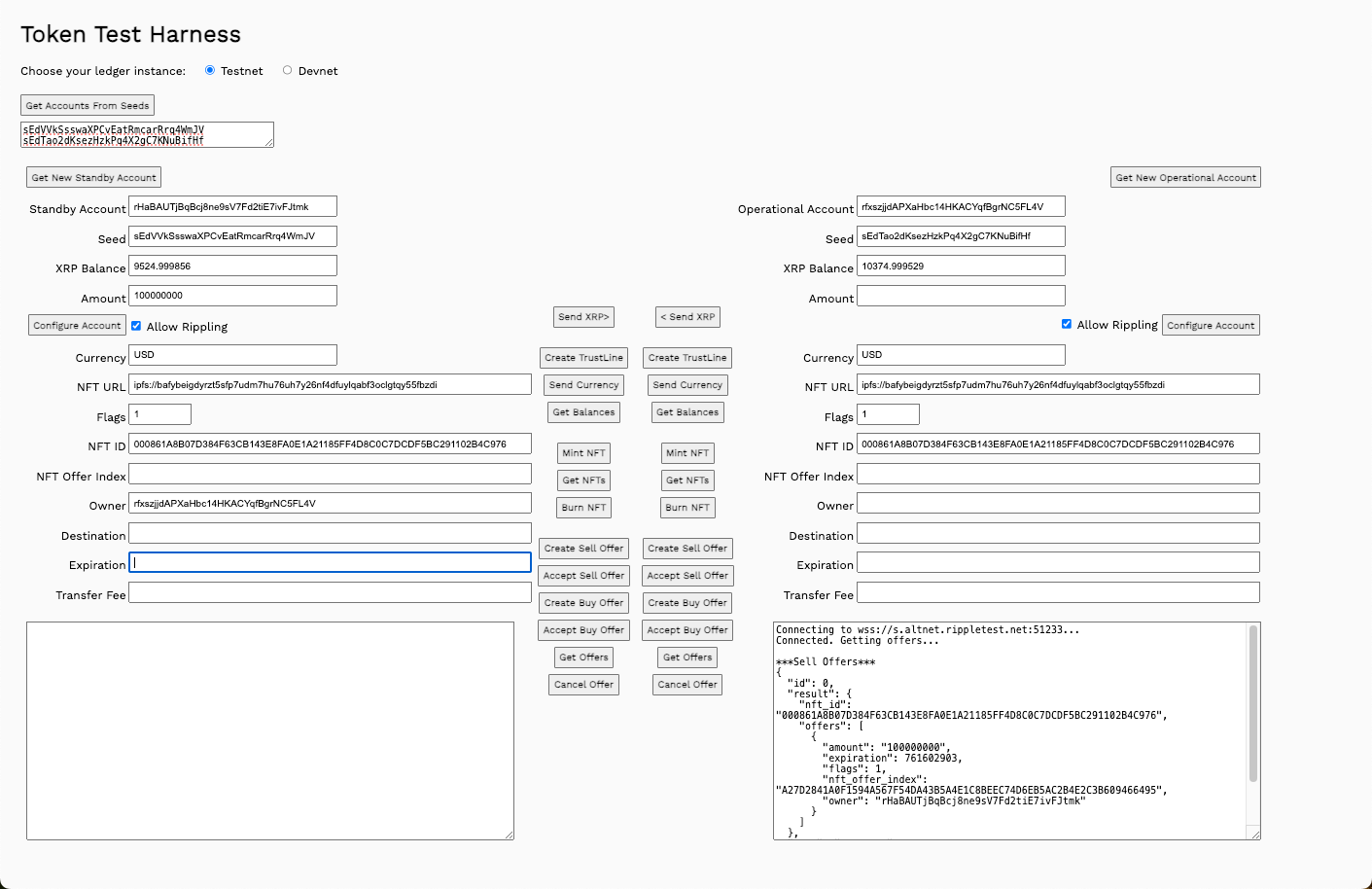Toggle Operational account Allow Rippling checkbox
The width and height of the screenshot is (1372, 889).
[1067, 324]
